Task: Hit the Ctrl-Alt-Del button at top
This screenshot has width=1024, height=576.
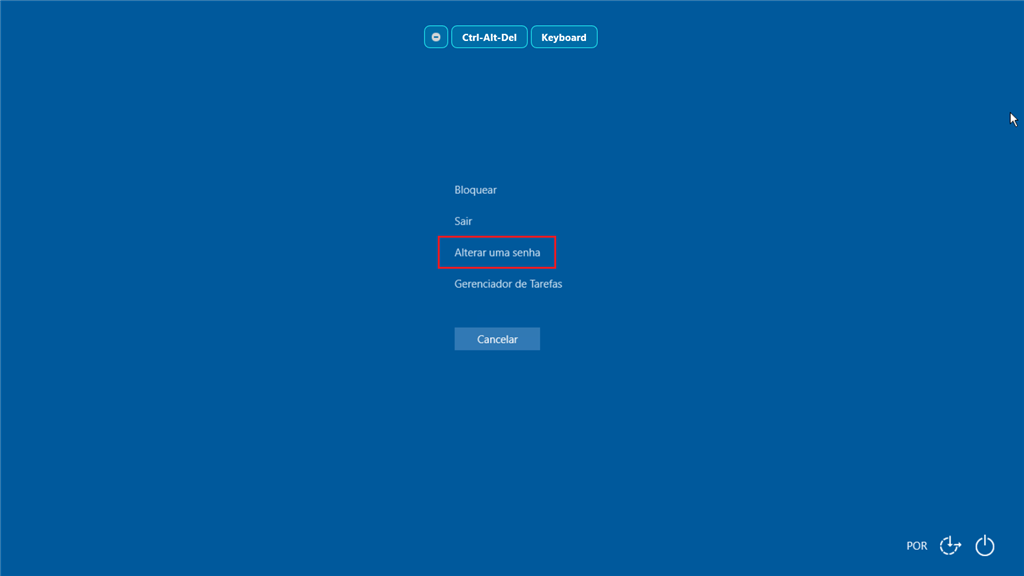Action: pos(489,37)
